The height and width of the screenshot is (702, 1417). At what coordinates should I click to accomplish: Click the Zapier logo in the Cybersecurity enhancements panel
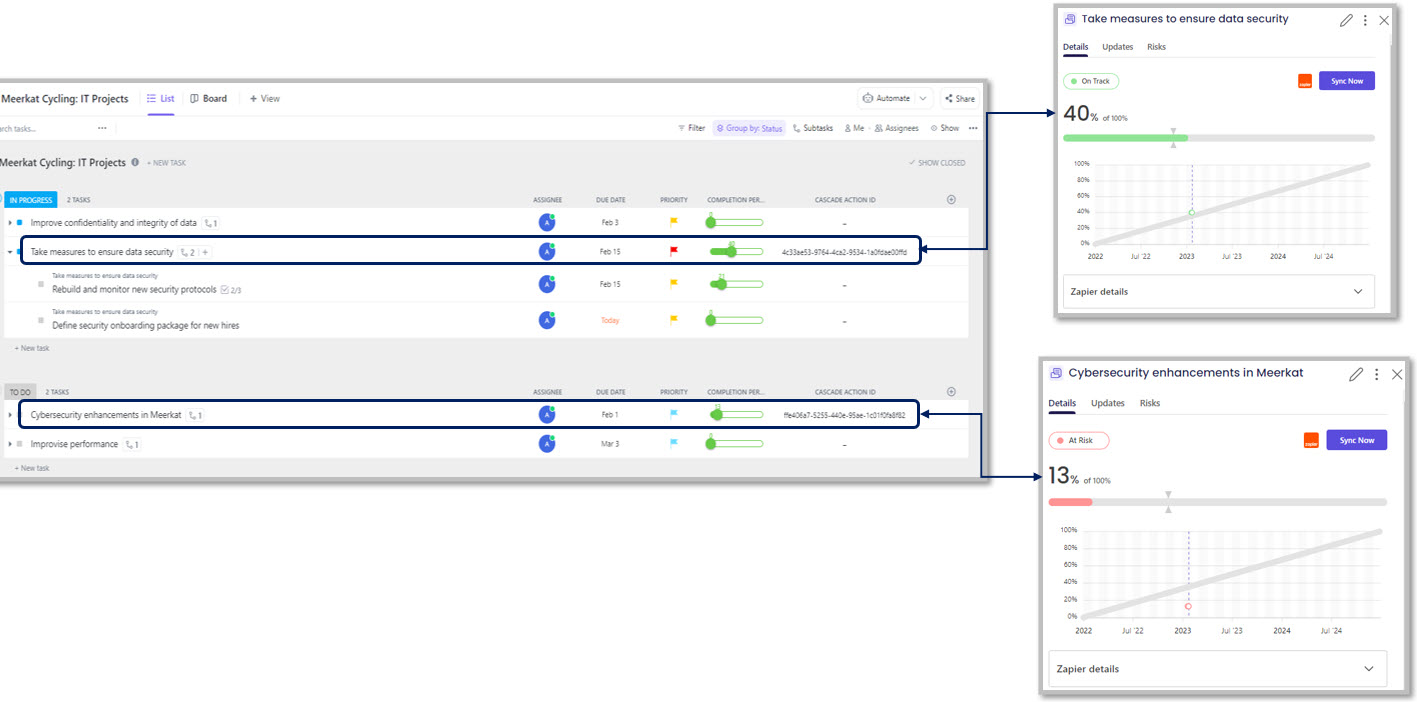click(x=1311, y=441)
